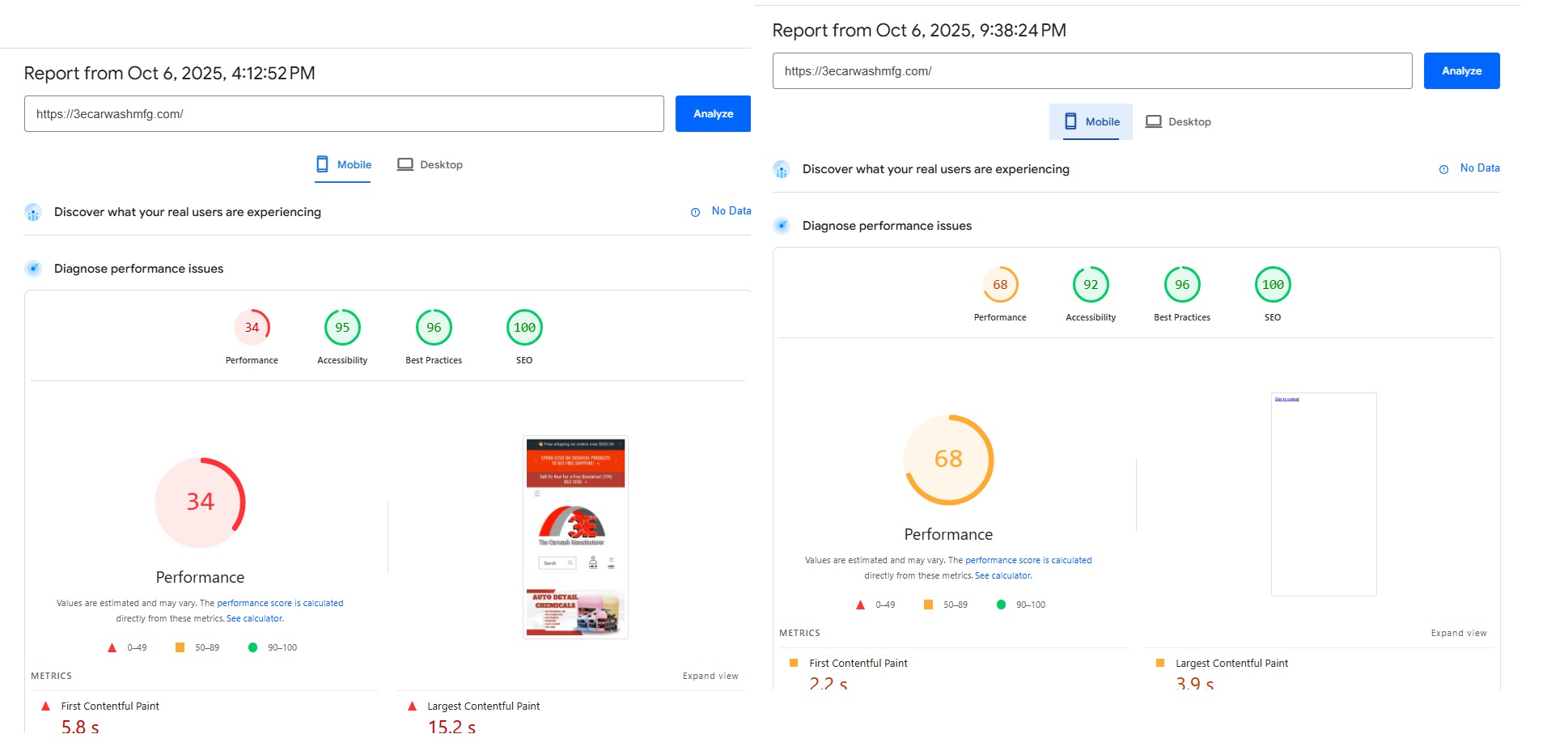
Task: Click the real-users icon in the 4:12 PM report
Action: click(x=33, y=212)
